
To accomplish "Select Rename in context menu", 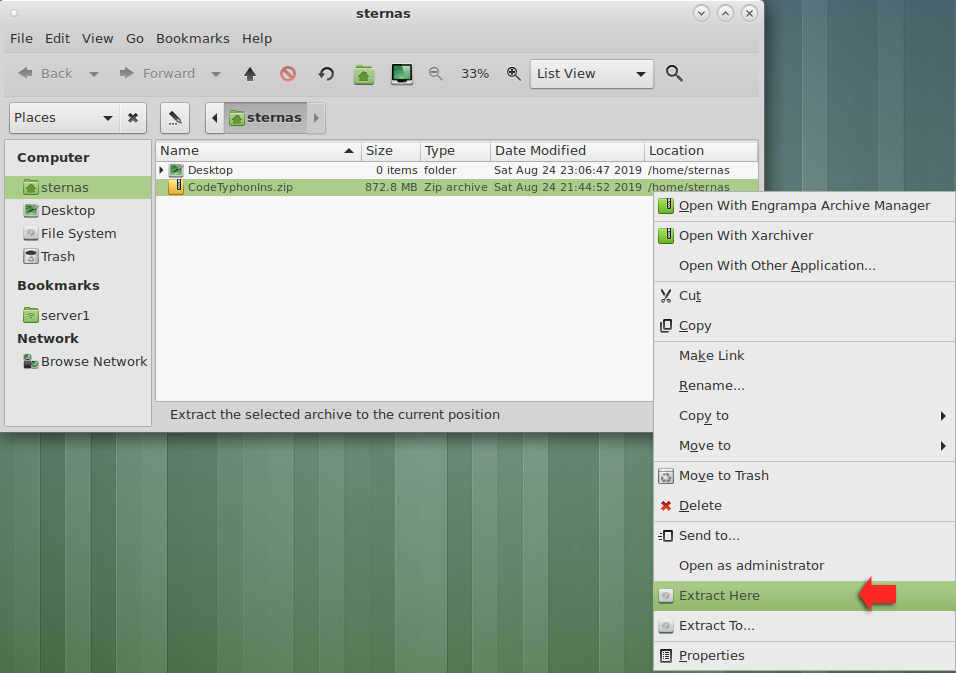I will 804,385.
